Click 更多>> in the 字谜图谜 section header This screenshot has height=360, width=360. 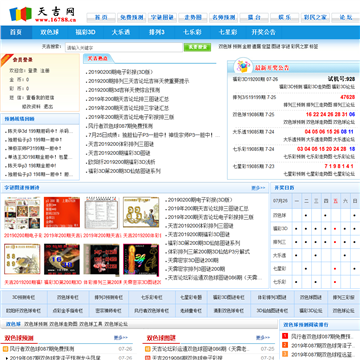(258, 188)
